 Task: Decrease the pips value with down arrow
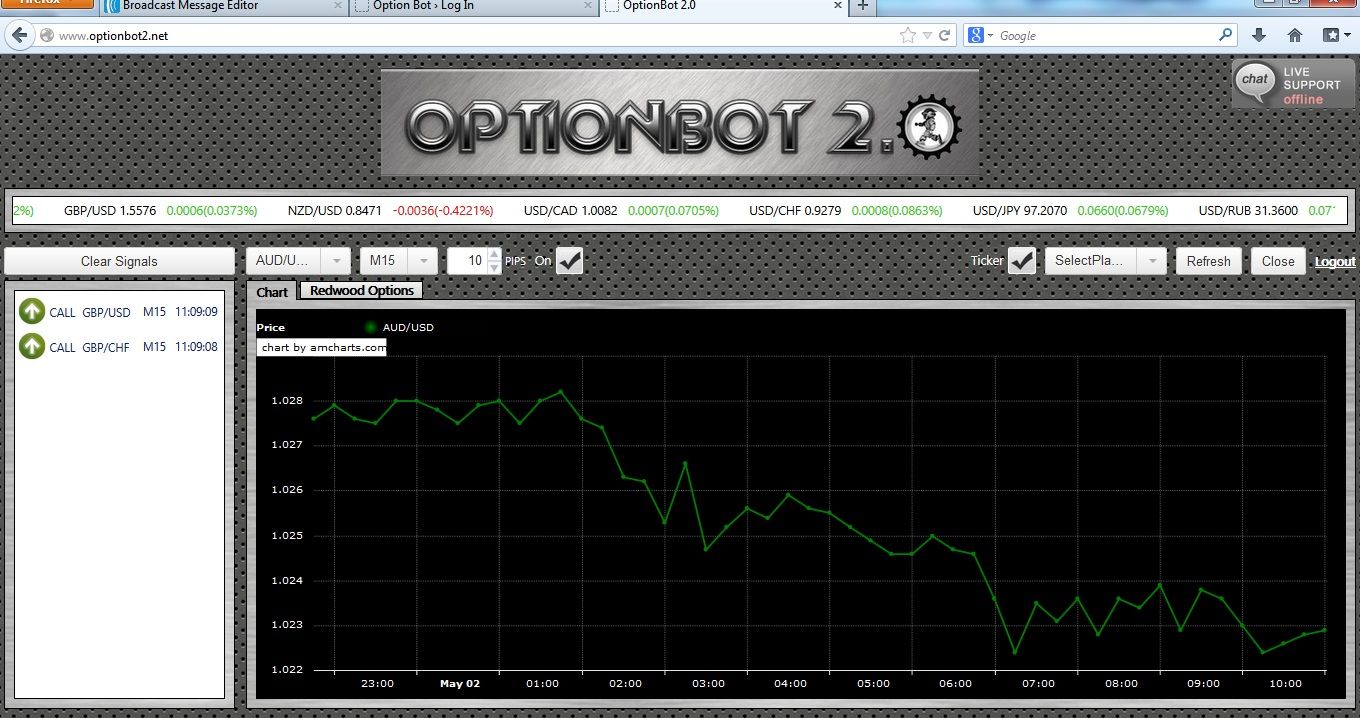click(494, 268)
